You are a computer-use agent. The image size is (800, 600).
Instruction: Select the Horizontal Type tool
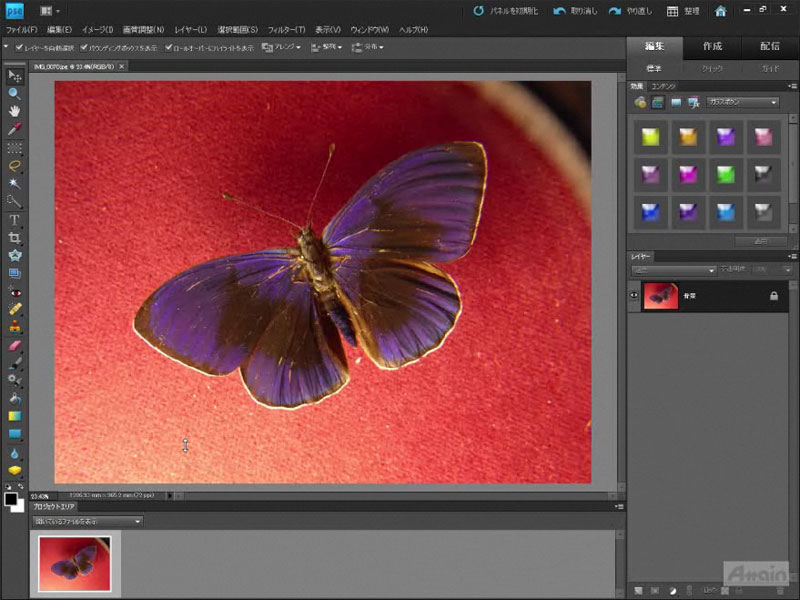click(14, 219)
